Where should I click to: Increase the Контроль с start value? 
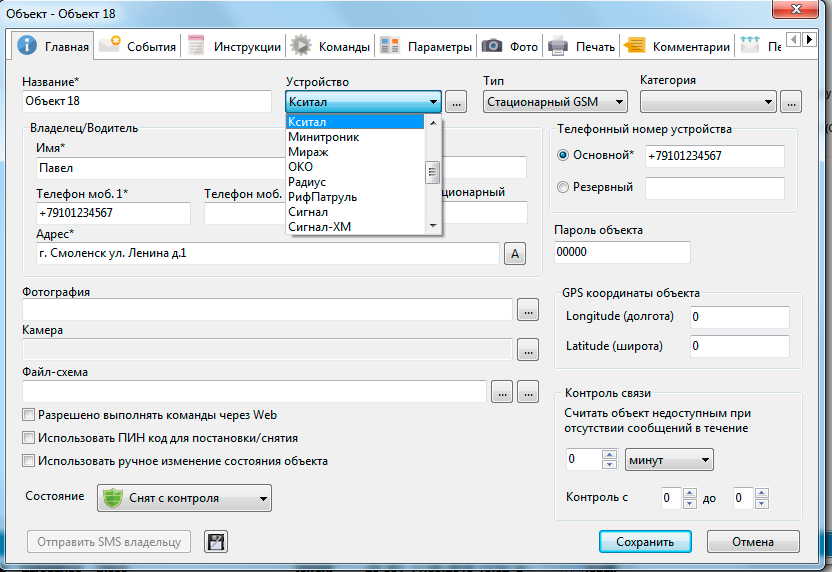point(689,492)
